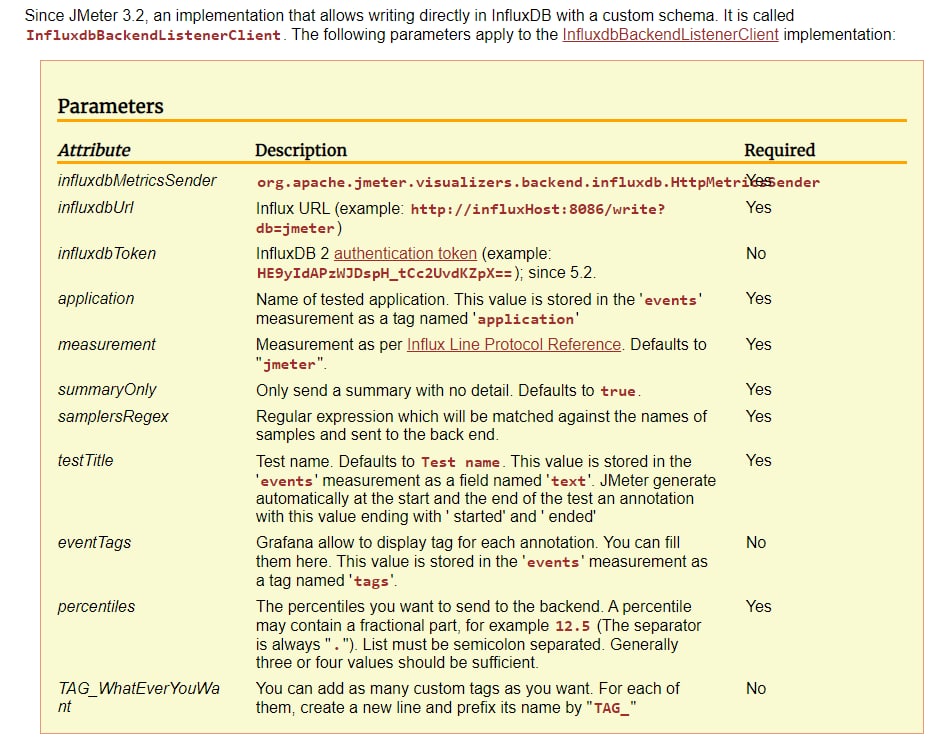944x746 pixels.
Task: Follow the authentication token link
Action: tap(405, 253)
